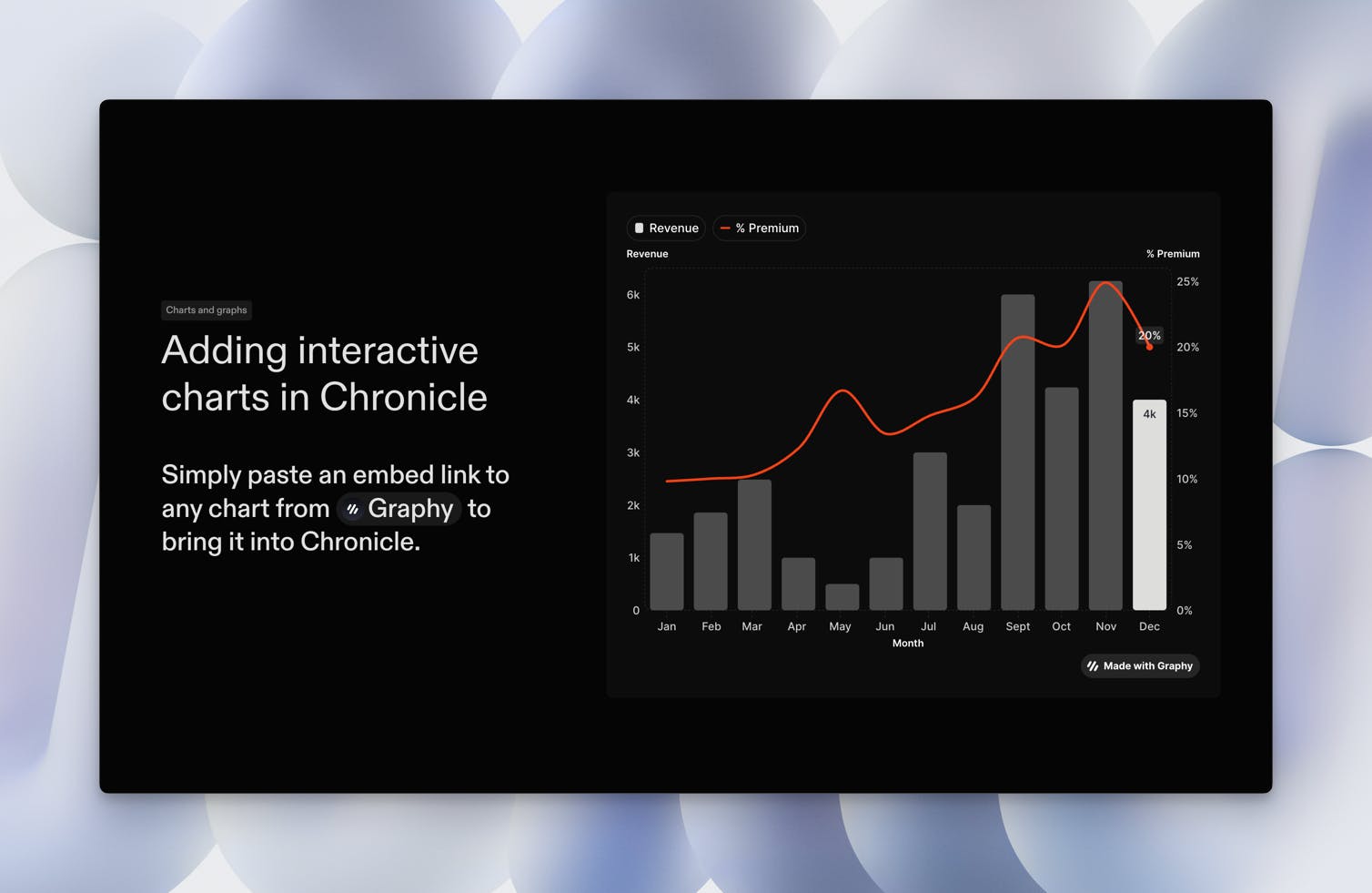1372x893 pixels.
Task: Click the orange Dec data point on the line
Action: coord(1150,347)
